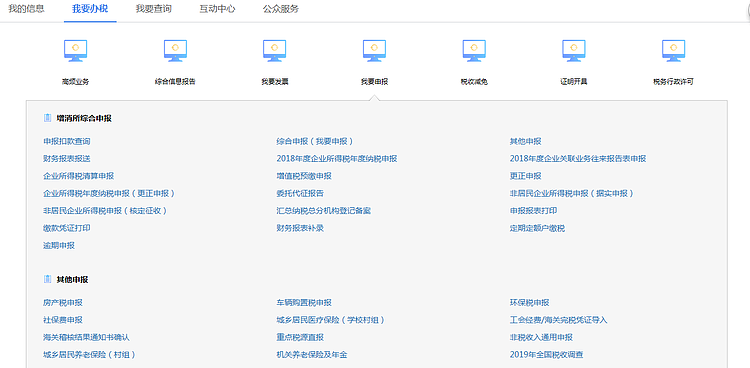Open the 高频业务 monitor icon
The width and height of the screenshot is (750, 368).
click(76, 50)
